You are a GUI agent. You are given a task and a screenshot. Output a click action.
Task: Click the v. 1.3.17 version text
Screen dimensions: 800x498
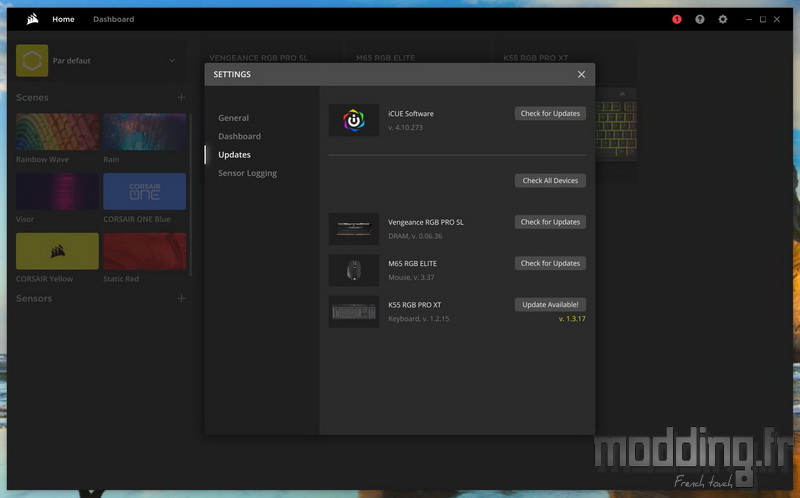tap(572, 318)
